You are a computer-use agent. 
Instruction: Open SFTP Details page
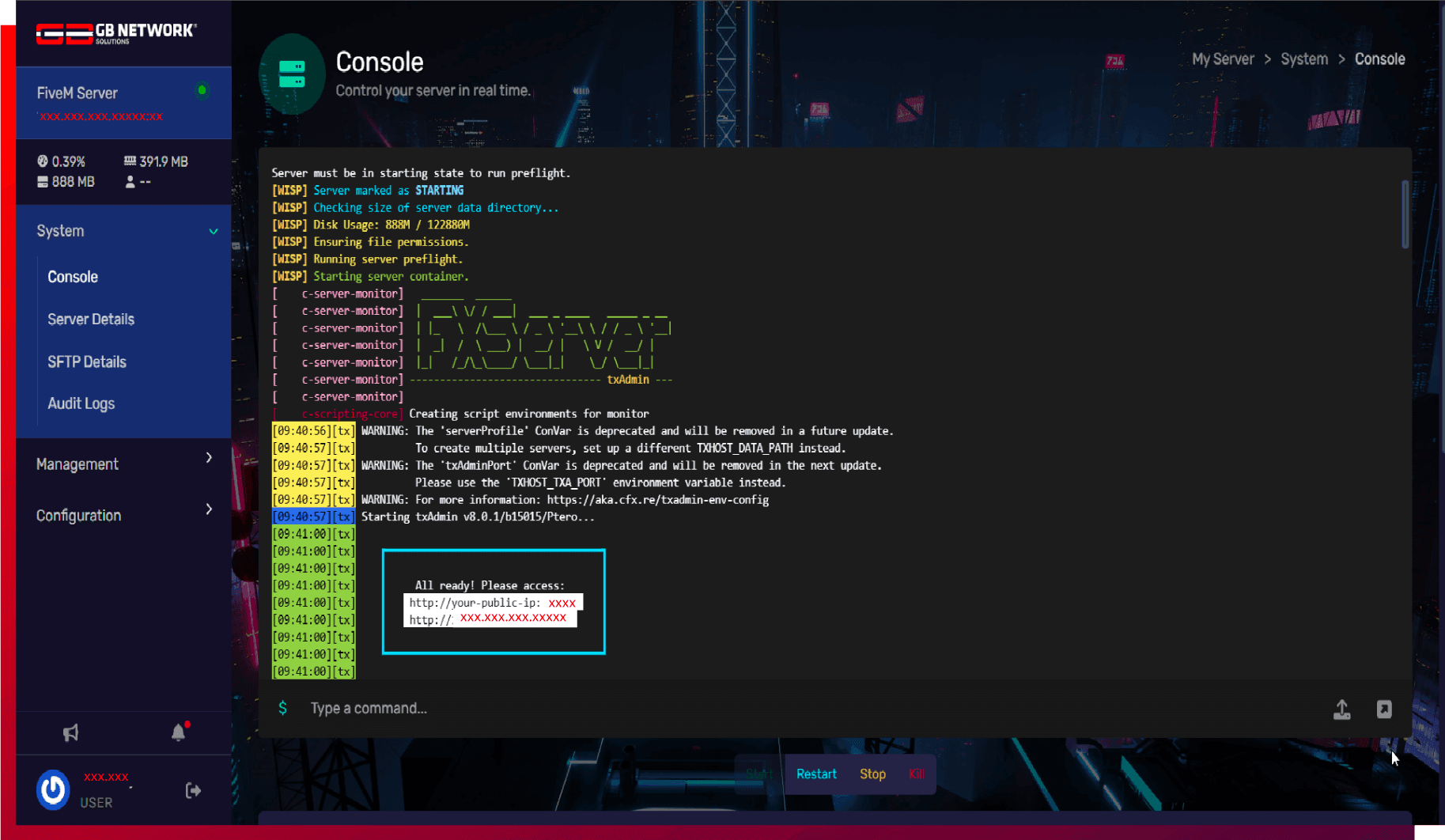(87, 362)
